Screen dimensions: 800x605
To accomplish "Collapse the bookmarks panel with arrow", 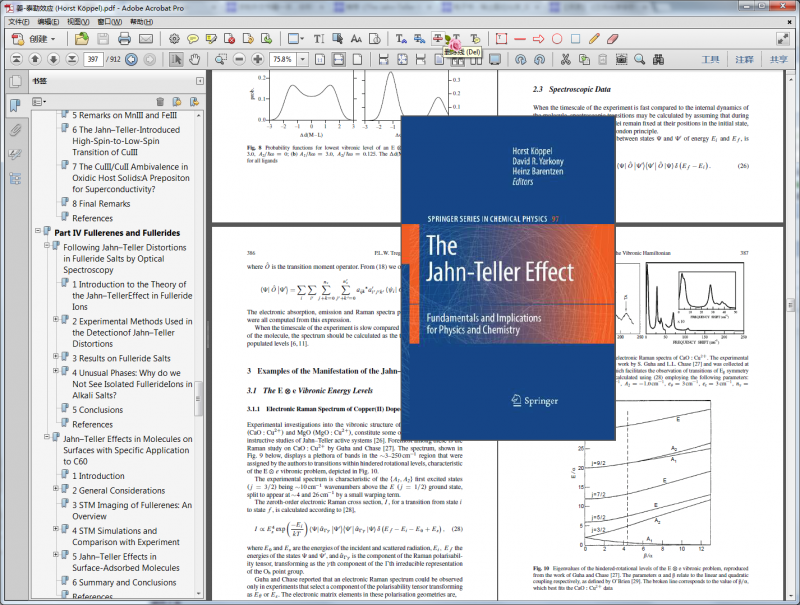I will coord(199,81).
